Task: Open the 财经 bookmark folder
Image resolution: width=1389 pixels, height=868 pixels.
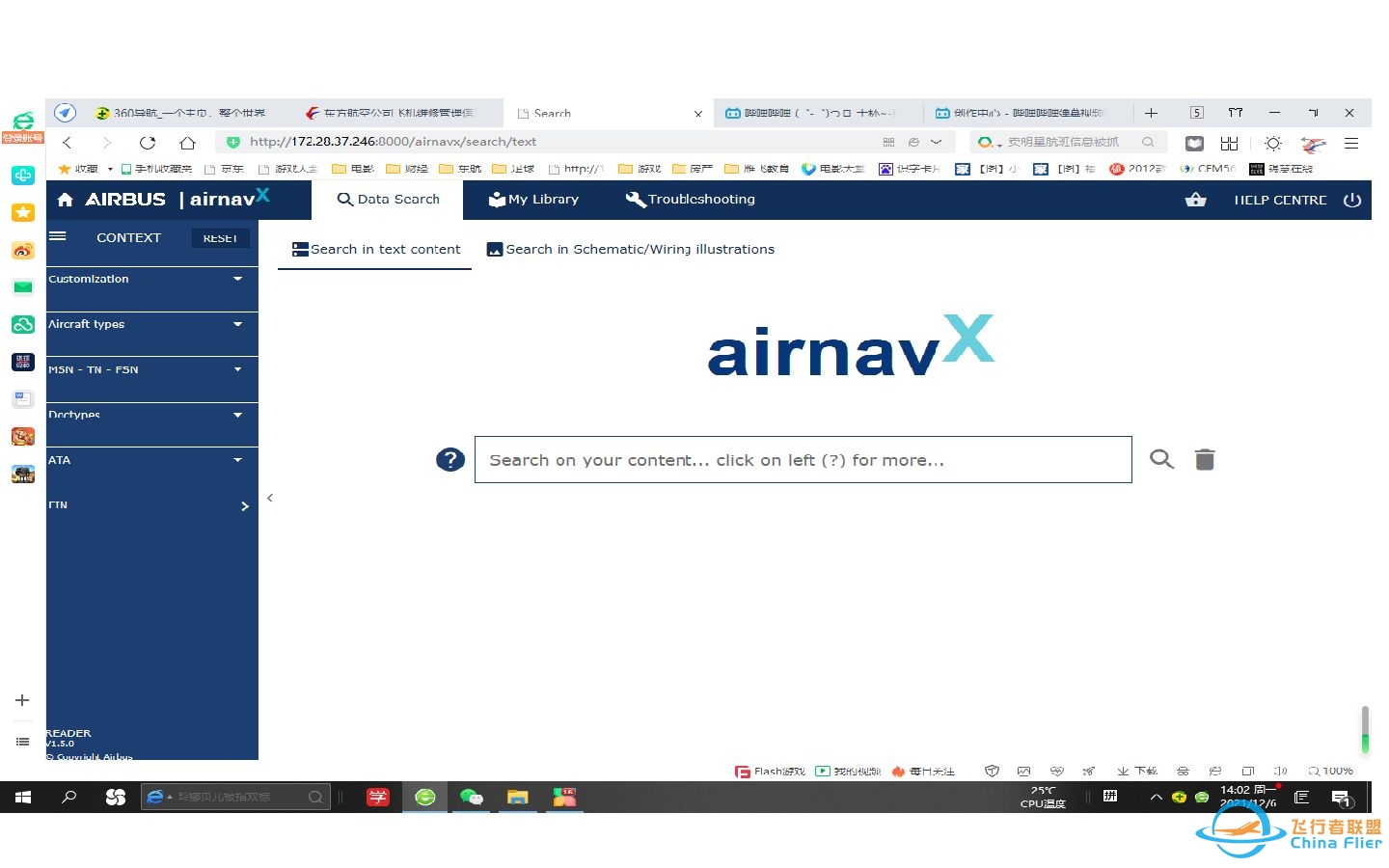Action: 407,169
